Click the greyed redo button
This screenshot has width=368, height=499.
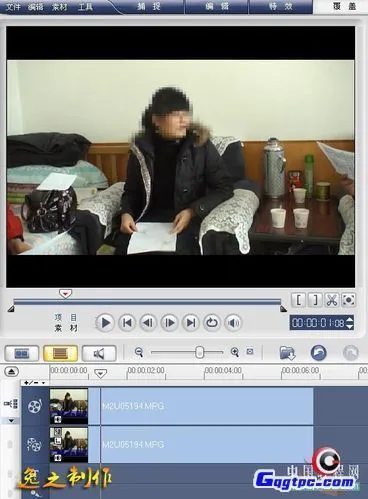click(351, 353)
